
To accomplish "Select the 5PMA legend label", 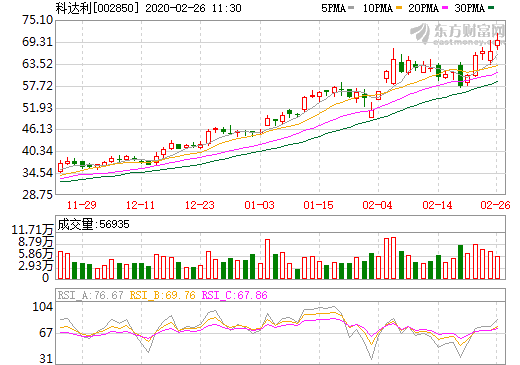I will [333, 8].
